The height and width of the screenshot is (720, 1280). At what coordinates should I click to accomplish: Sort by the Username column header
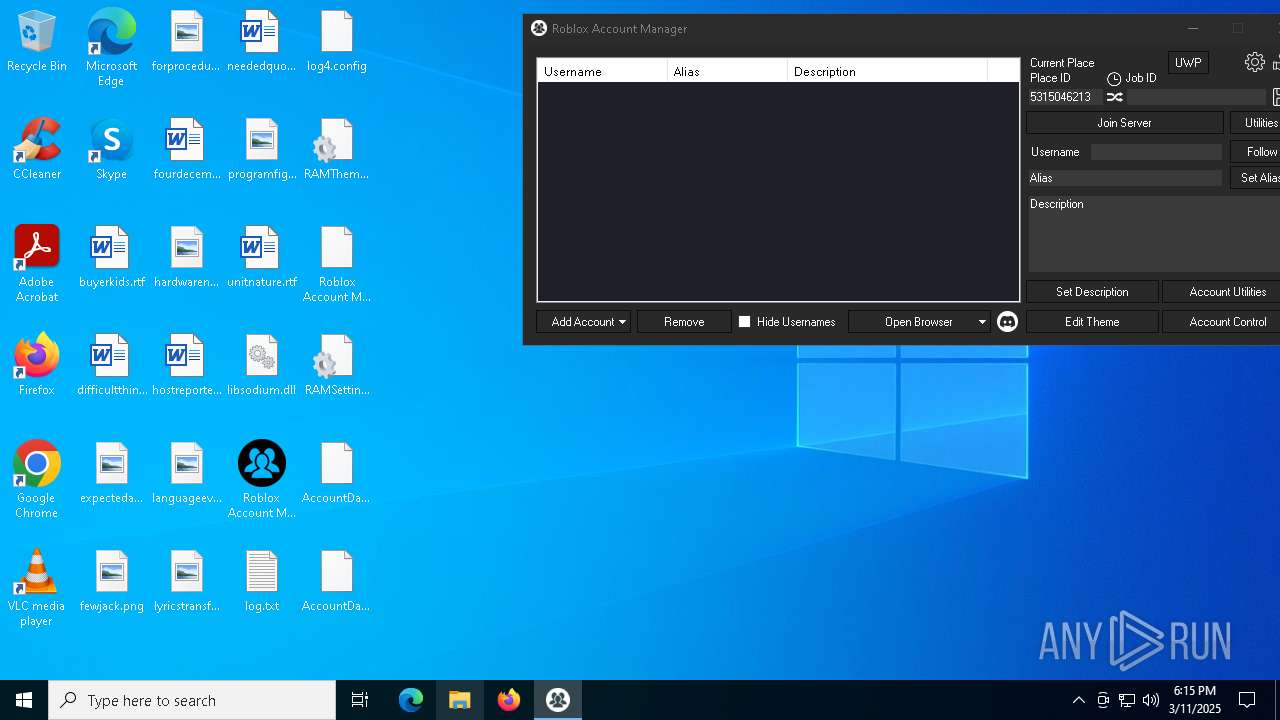pyautogui.click(x=602, y=71)
